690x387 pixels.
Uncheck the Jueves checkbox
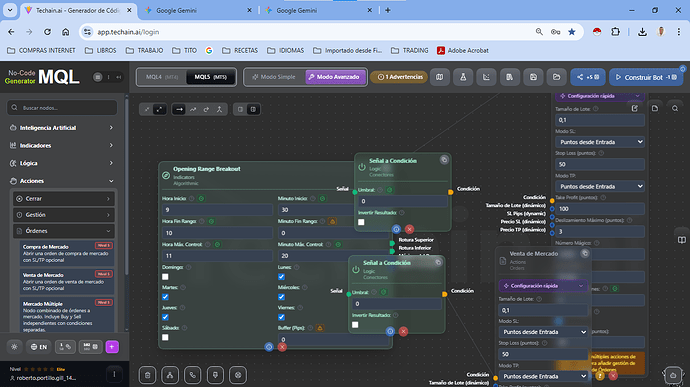click(165, 317)
